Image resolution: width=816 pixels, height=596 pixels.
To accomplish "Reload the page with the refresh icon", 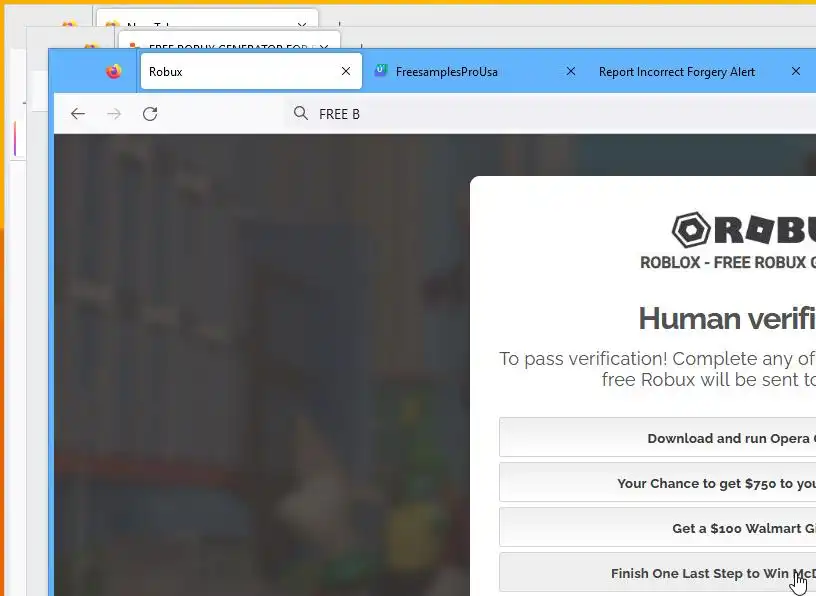I will pos(150,113).
